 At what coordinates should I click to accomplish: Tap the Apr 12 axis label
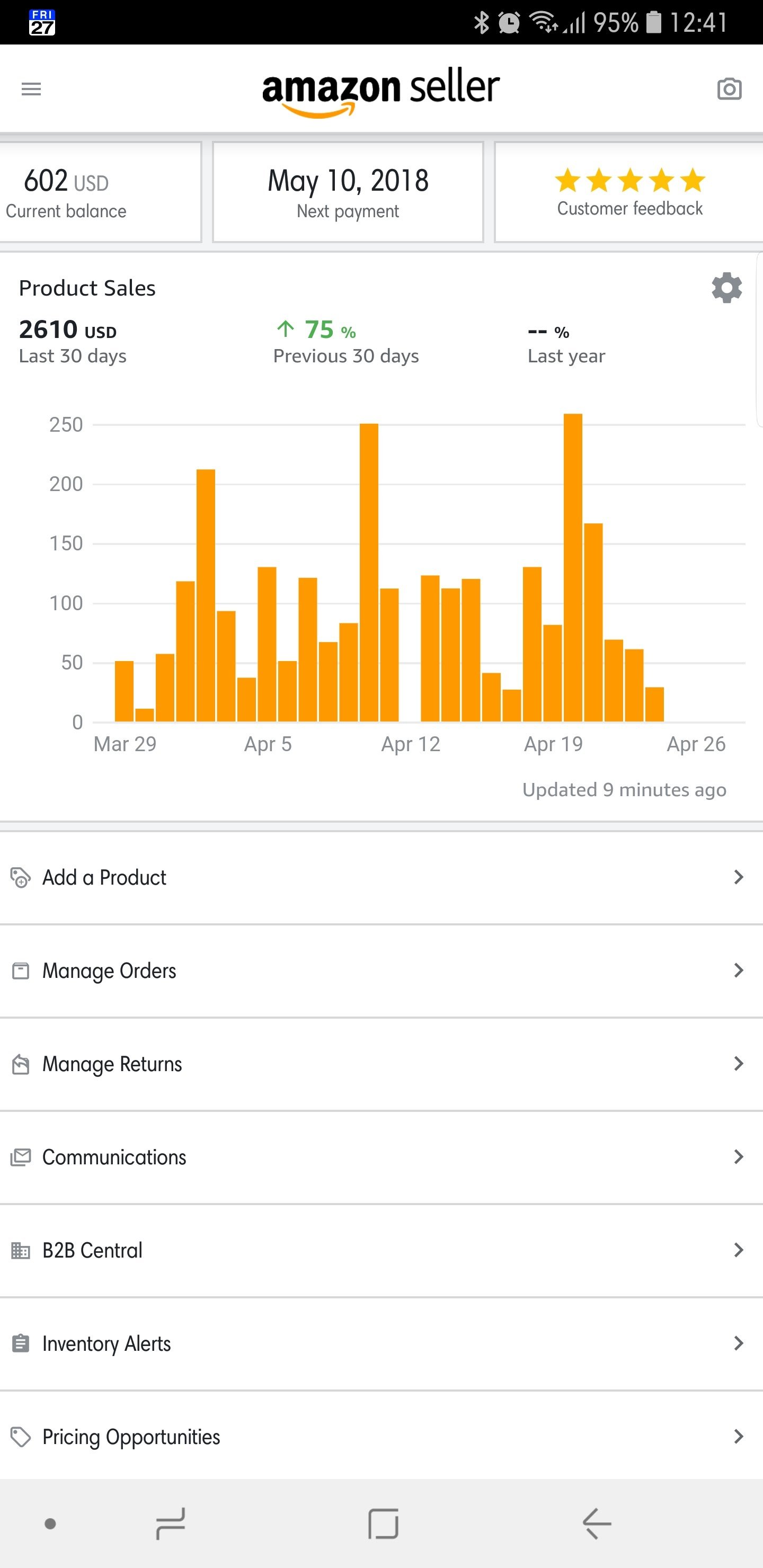[411, 744]
